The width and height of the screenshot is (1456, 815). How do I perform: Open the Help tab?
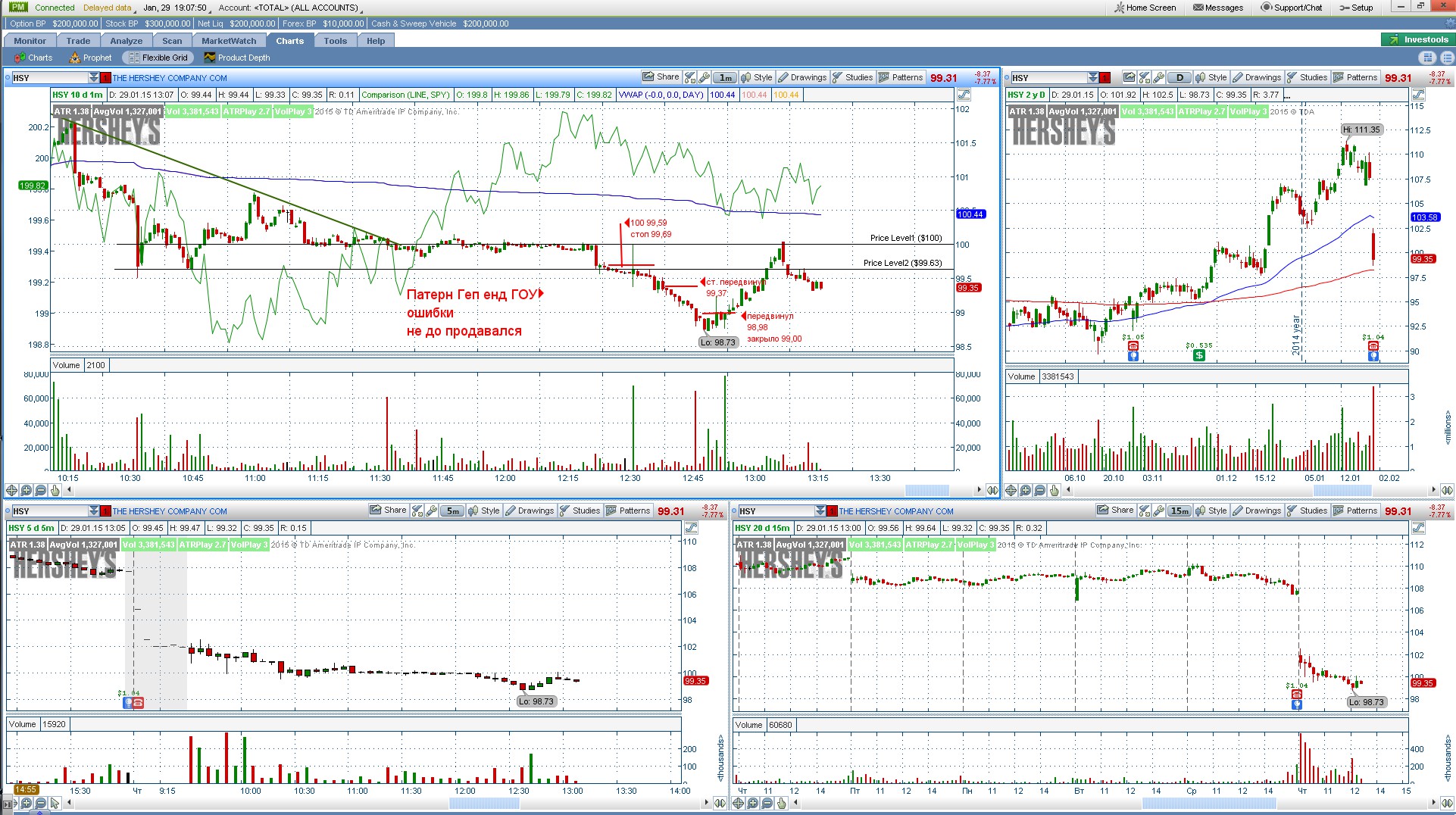click(376, 41)
